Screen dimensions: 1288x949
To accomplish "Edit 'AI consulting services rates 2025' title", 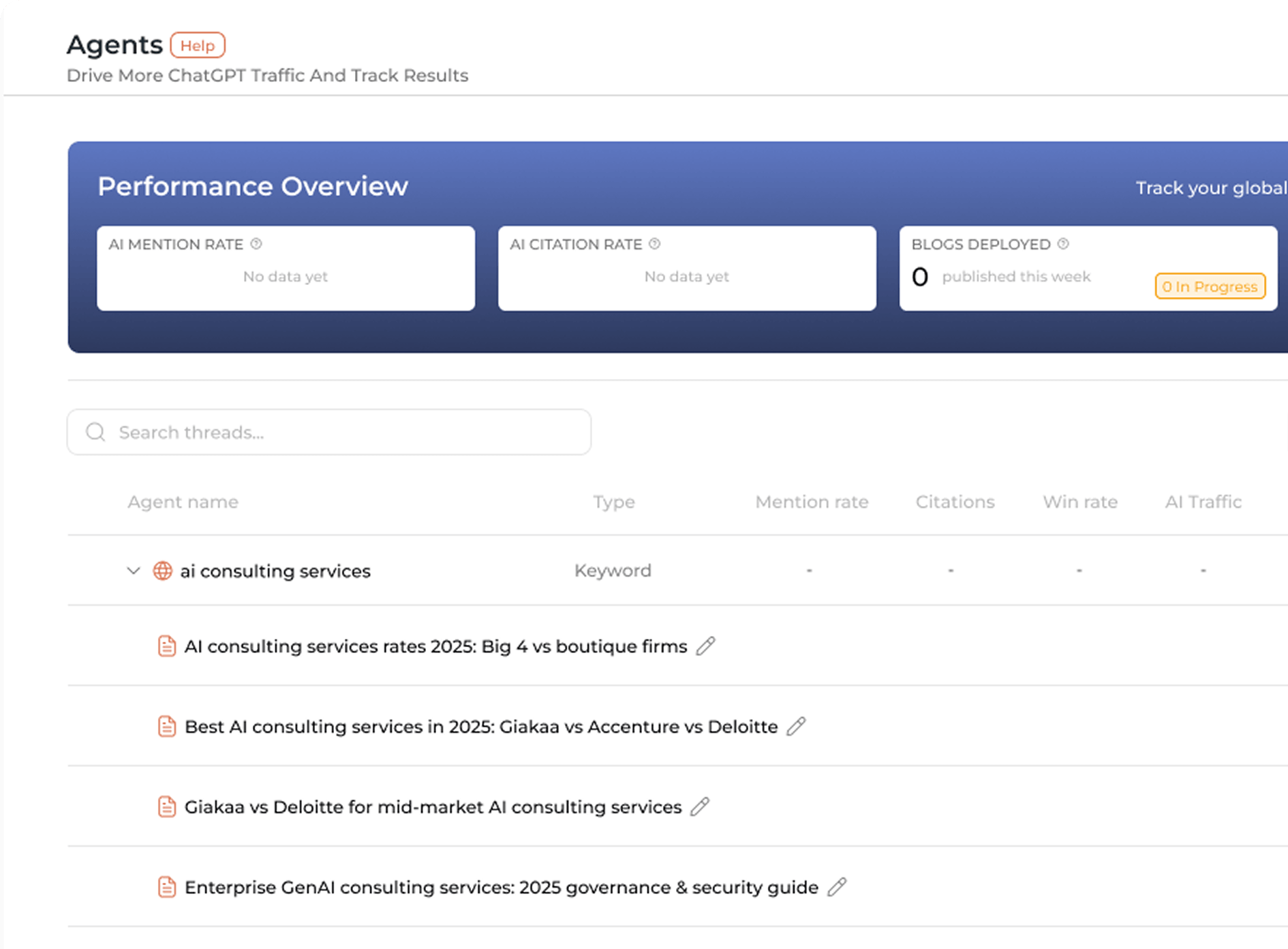I will [706, 646].
